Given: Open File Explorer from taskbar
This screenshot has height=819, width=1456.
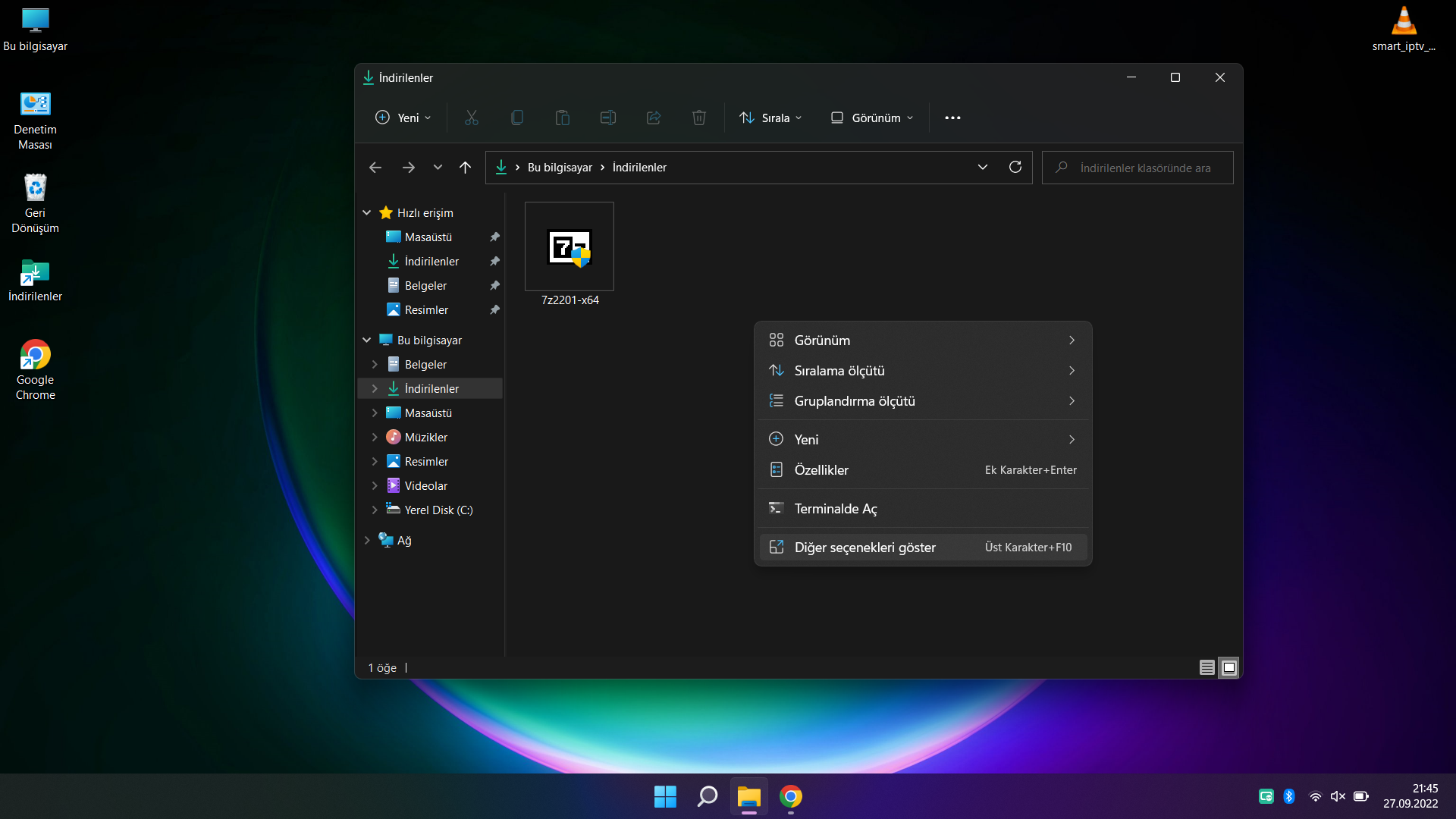Looking at the screenshot, I should (748, 796).
